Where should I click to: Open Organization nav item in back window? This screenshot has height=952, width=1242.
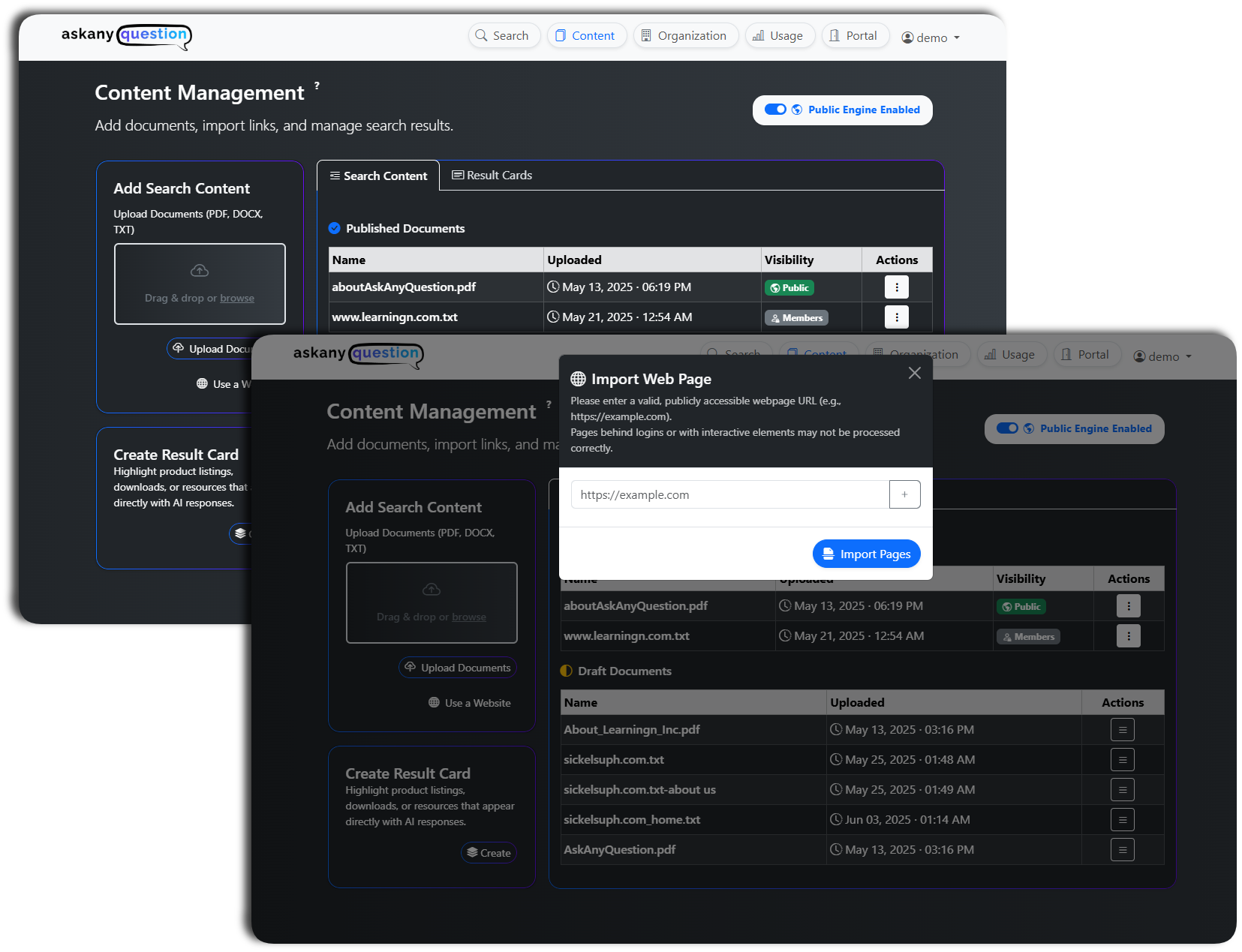tap(686, 35)
